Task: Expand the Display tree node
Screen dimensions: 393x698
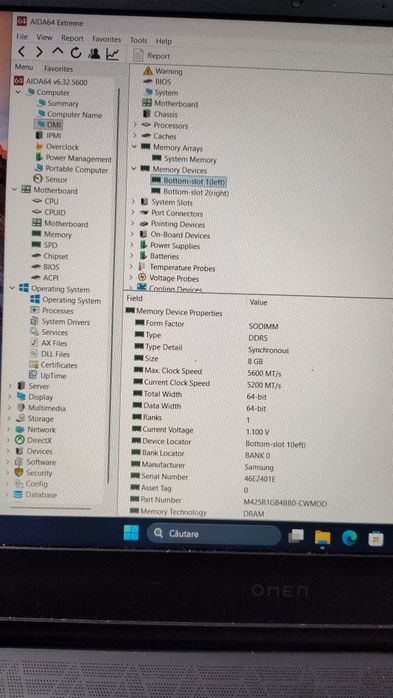Action: point(9,396)
